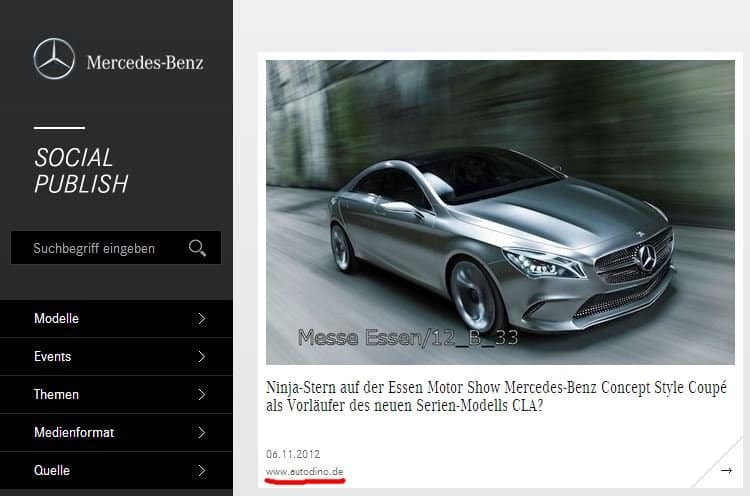Click the magnifying glass search icon
The image size is (750, 496).
(x=197, y=248)
